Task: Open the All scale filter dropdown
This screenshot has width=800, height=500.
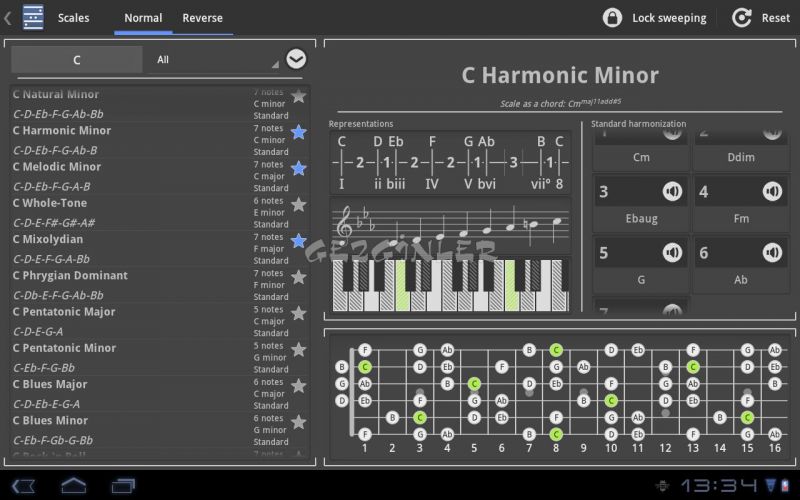Action: pyautogui.click(x=214, y=60)
